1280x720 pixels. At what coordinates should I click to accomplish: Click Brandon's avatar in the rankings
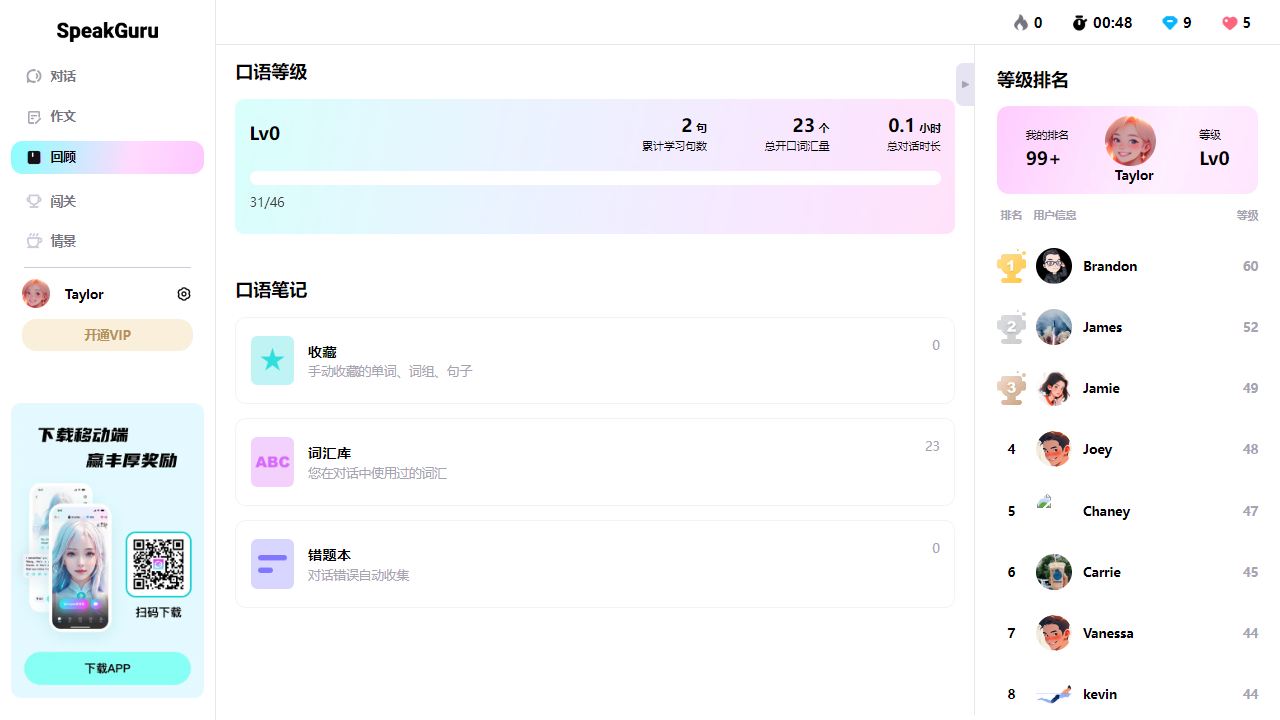pyautogui.click(x=1053, y=265)
